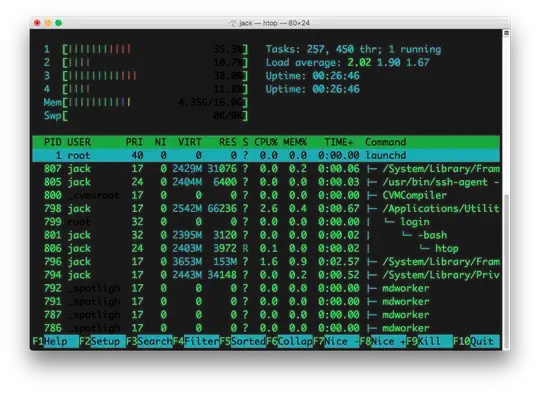Image resolution: width=540 pixels, height=393 pixels.
Task: Select mdworker process with PID 792
Action: [266, 288]
